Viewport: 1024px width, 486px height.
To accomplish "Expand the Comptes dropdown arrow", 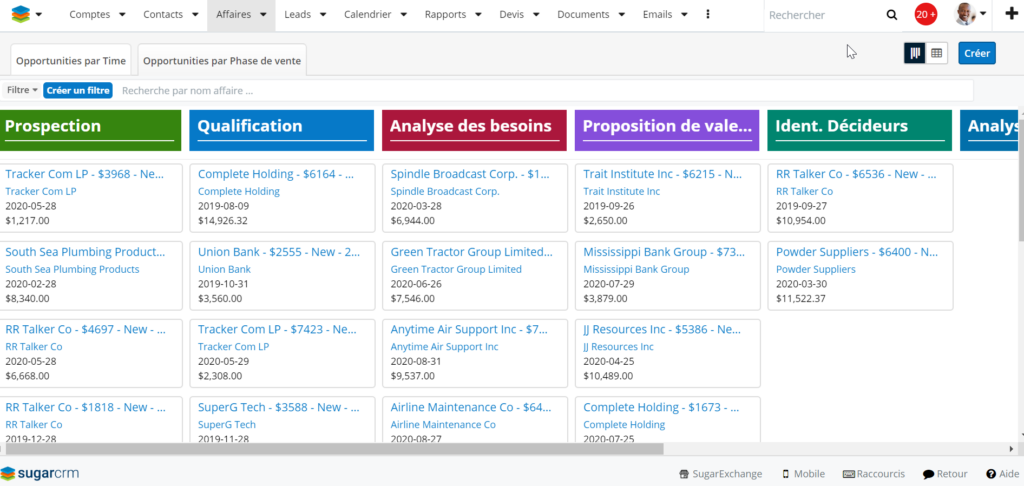I will [x=121, y=15].
